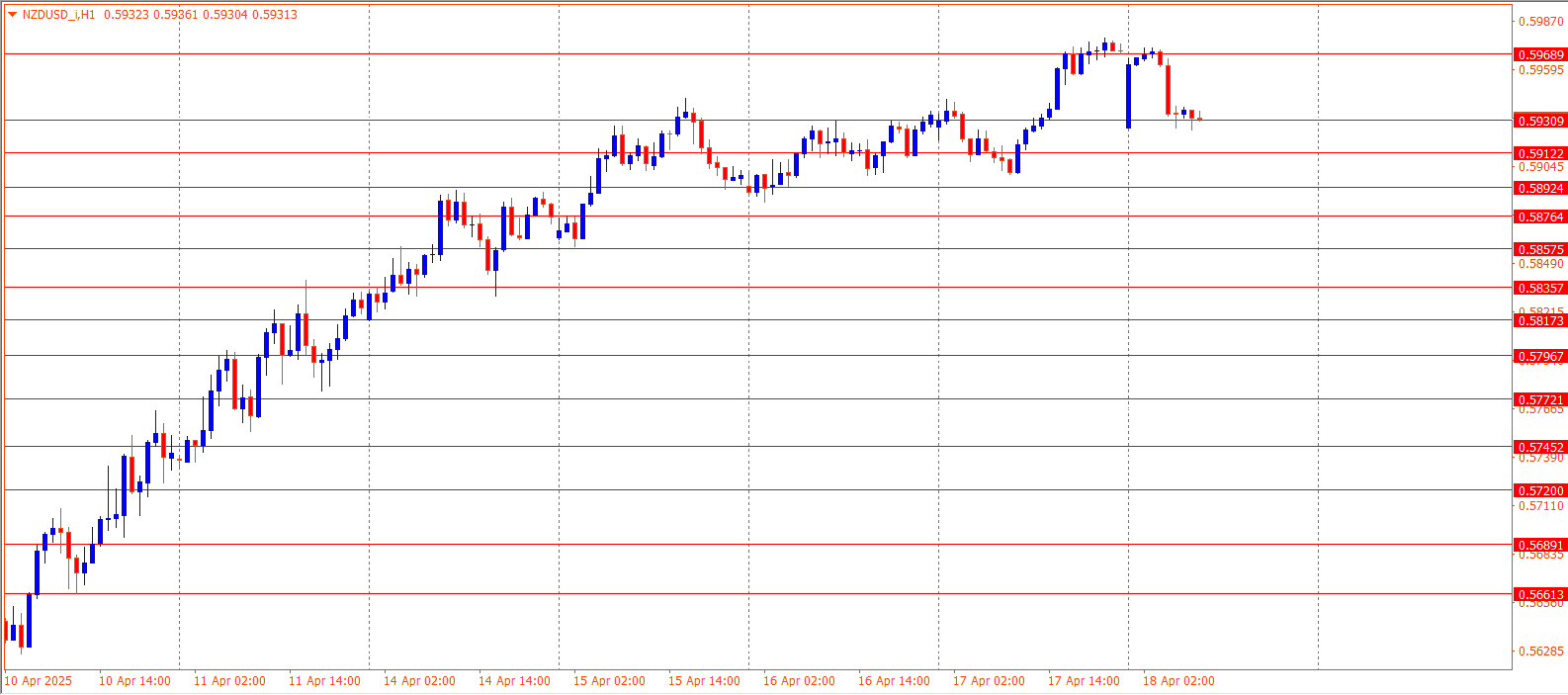The image size is (1568, 695).
Task: Click the 0.57110 price scale value
Action: pos(1541,505)
